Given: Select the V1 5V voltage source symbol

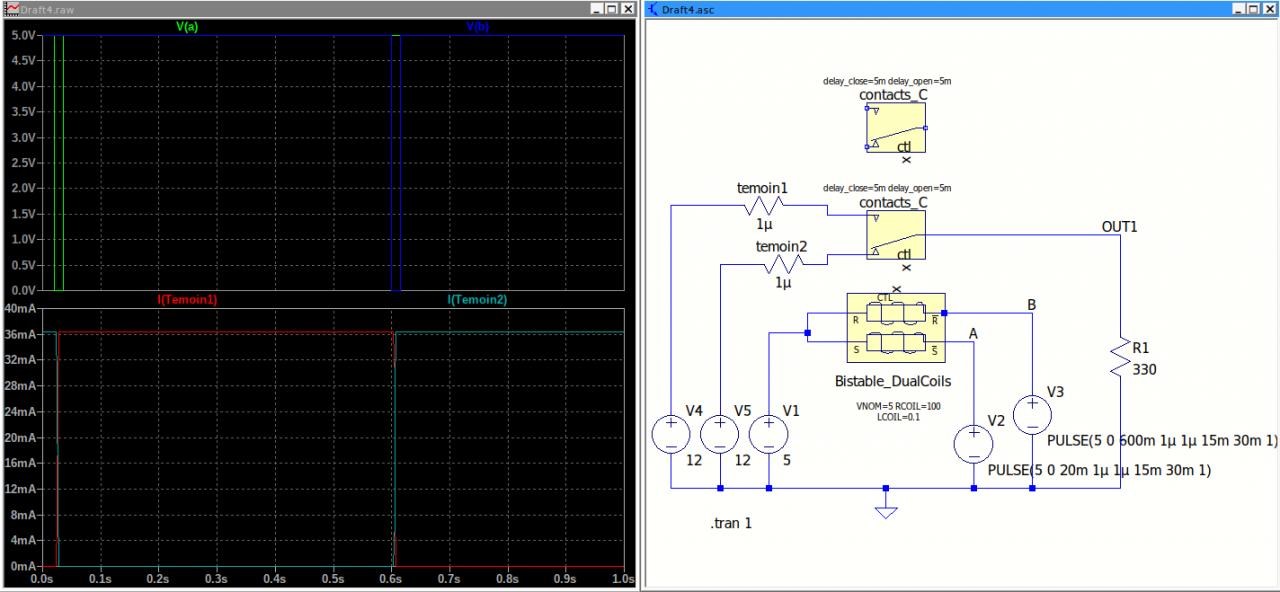Looking at the screenshot, I should tap(768, 434).
